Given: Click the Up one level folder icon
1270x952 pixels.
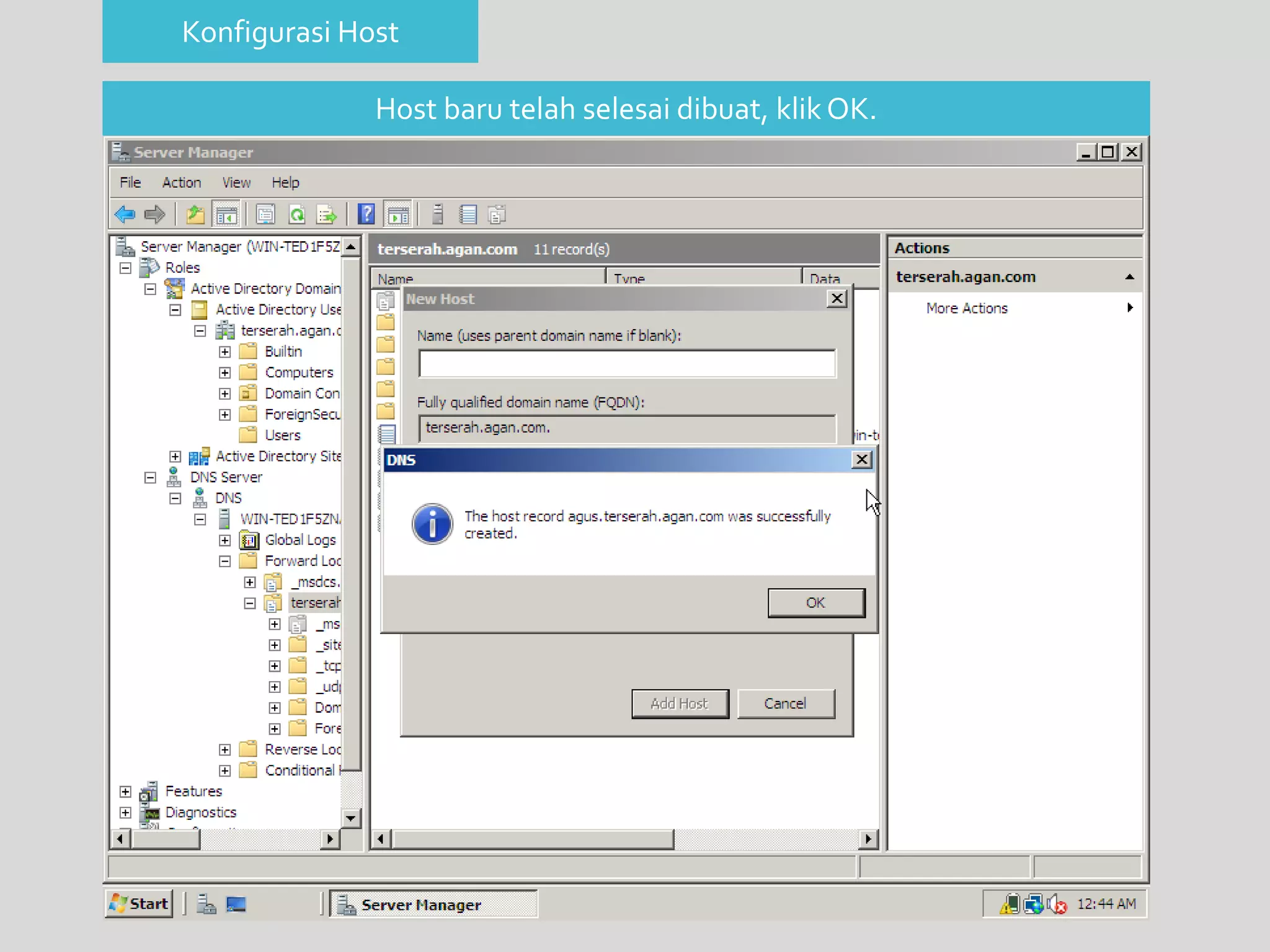Looking at the screenshot, I should tap(195, 214).
